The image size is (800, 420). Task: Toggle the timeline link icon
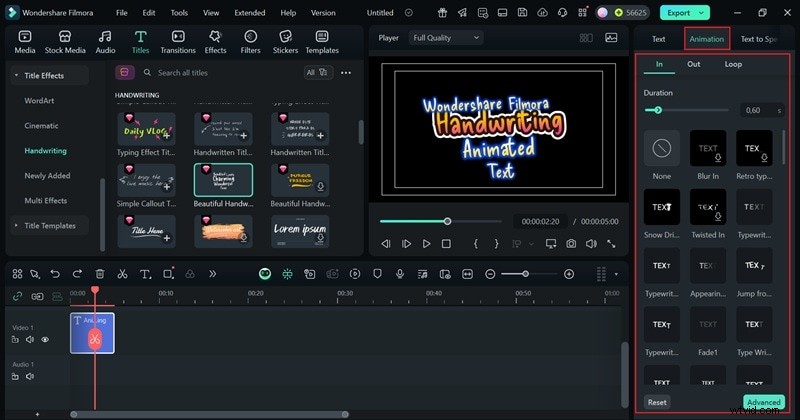coord(17,297)
